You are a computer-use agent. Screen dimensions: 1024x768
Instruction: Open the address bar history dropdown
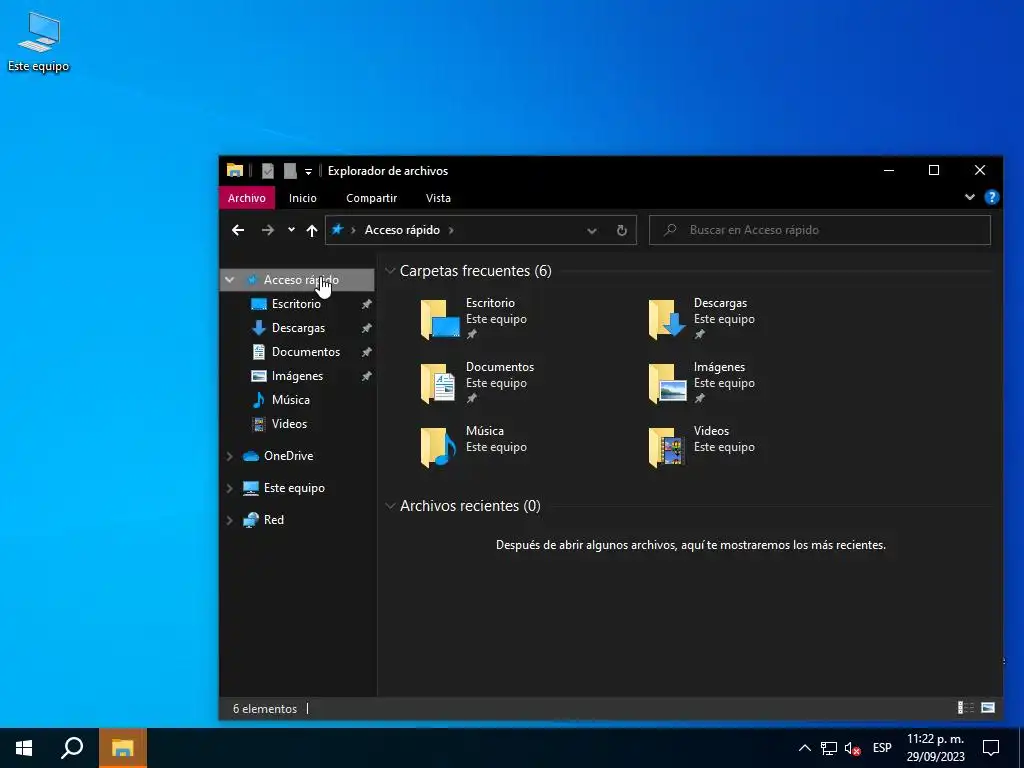point(592,231)
